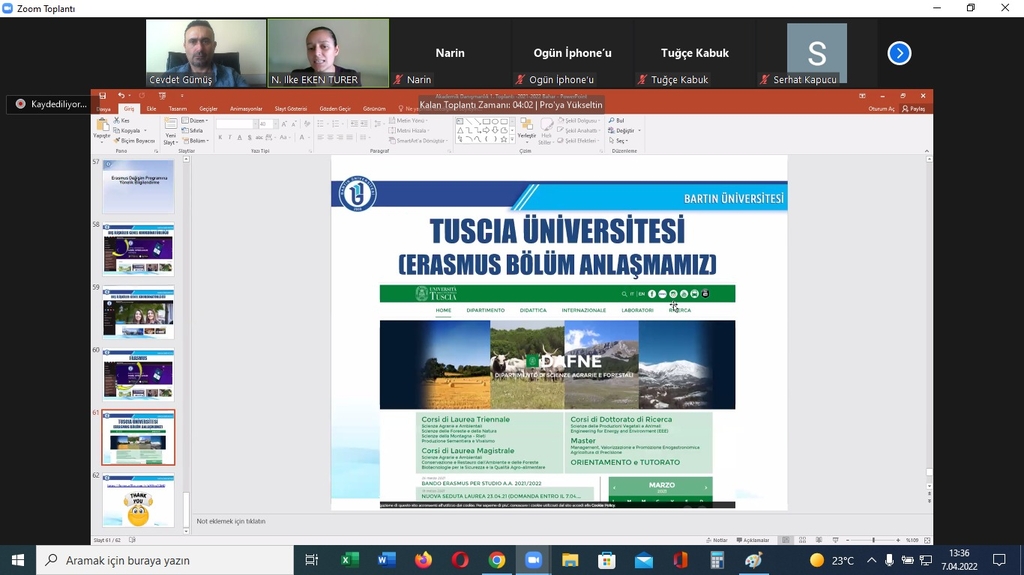This screenshot has width=1024, height=575.
Task: Click Değiştir to replace text
Action: pyautogui.click(x=624, y=130)
